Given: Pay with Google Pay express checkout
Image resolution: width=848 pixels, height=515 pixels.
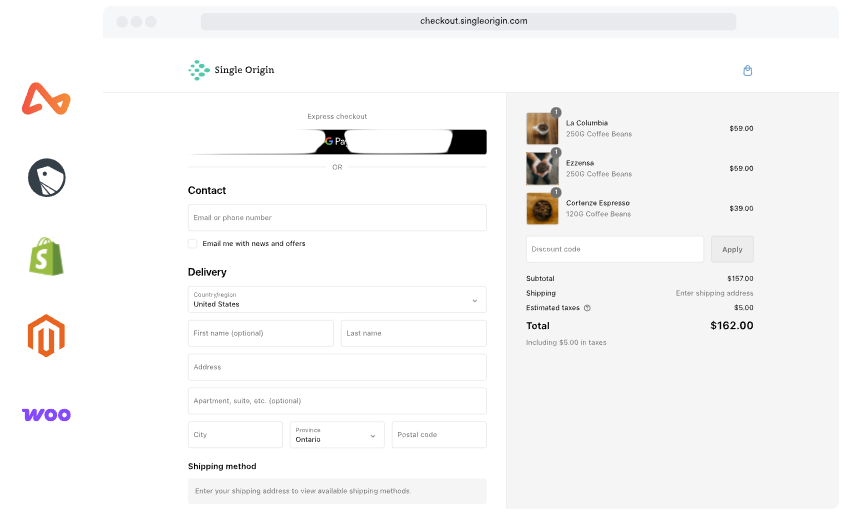Looking at the screenshot, I should coord(337,142).
